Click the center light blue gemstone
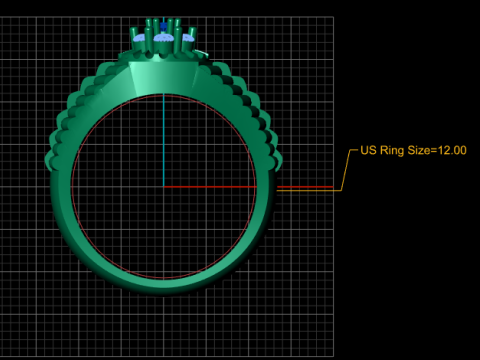480x360 pixels. click(163, 39)
